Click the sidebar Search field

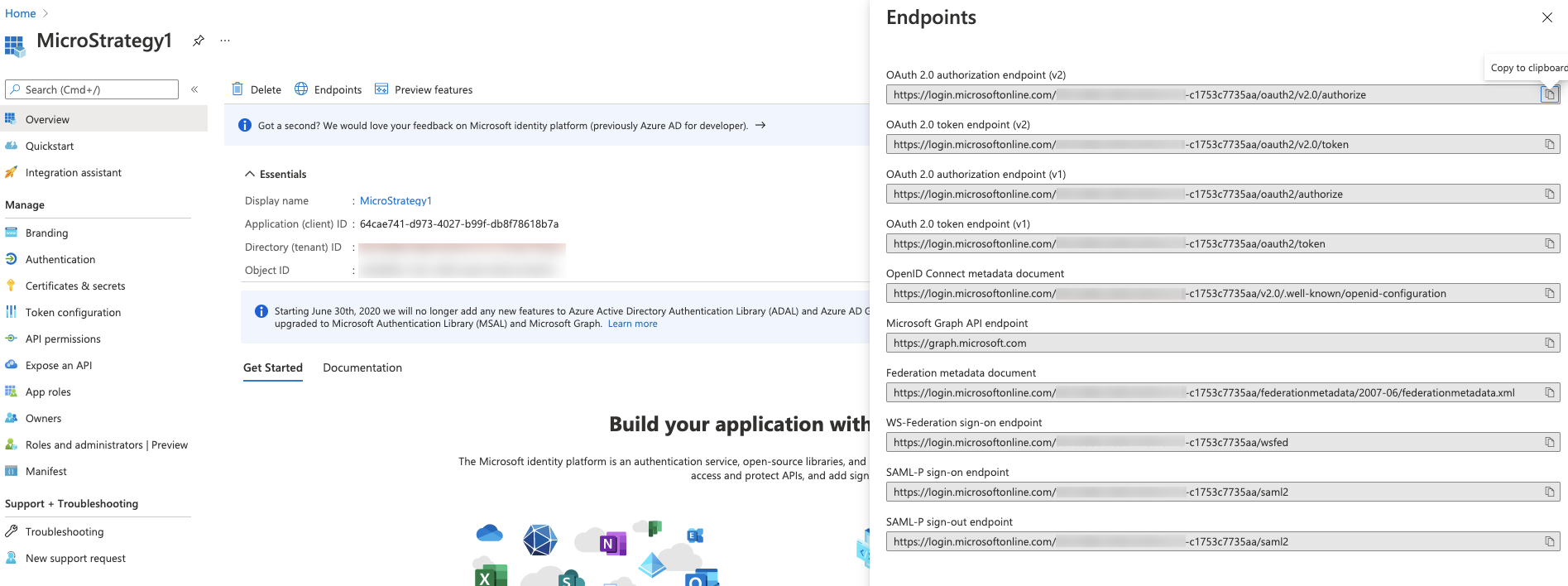point(93,89)
